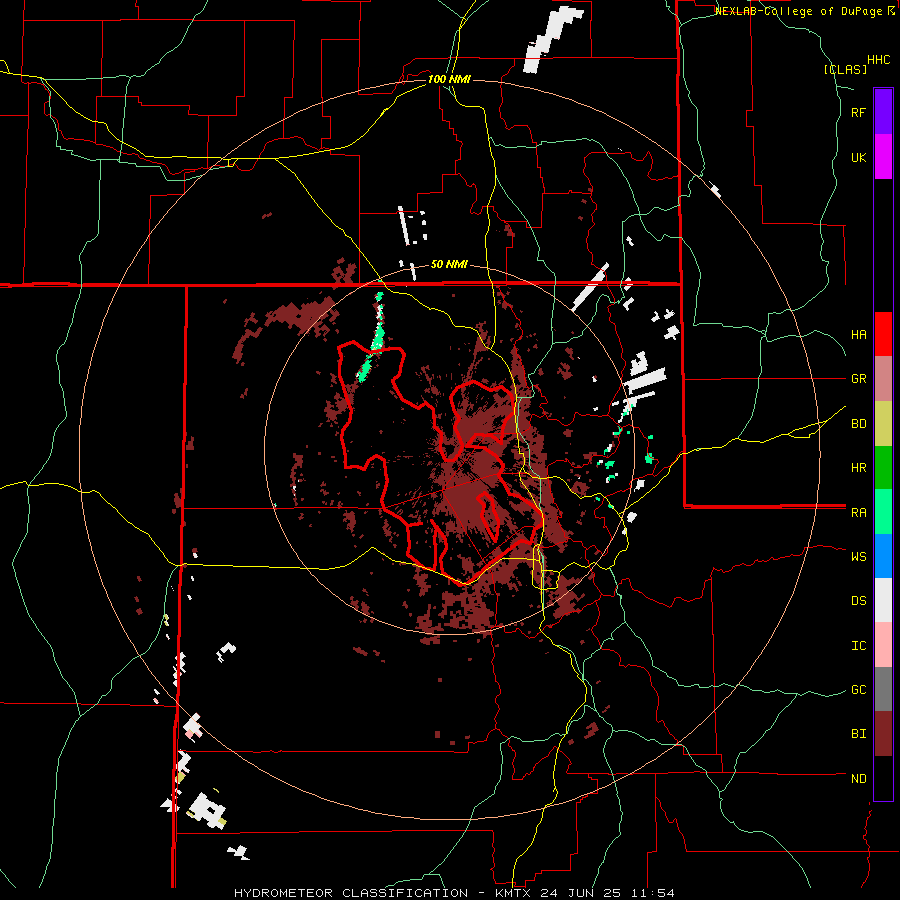Click the light pink IC legend swatch

coord(883,645)
